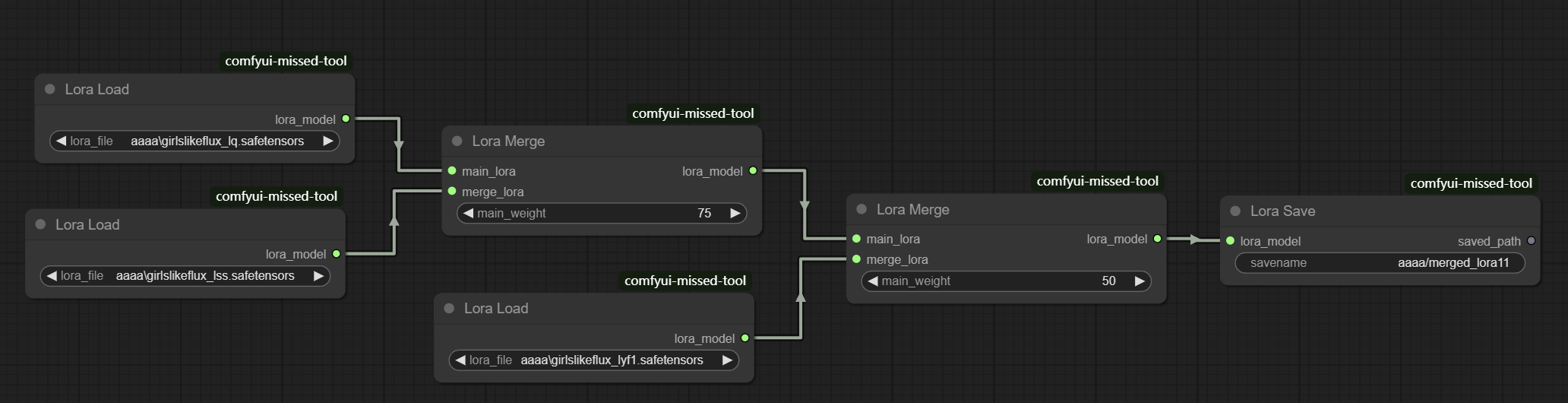Select title of Lora Merge with weight 75

pos(508,141)
